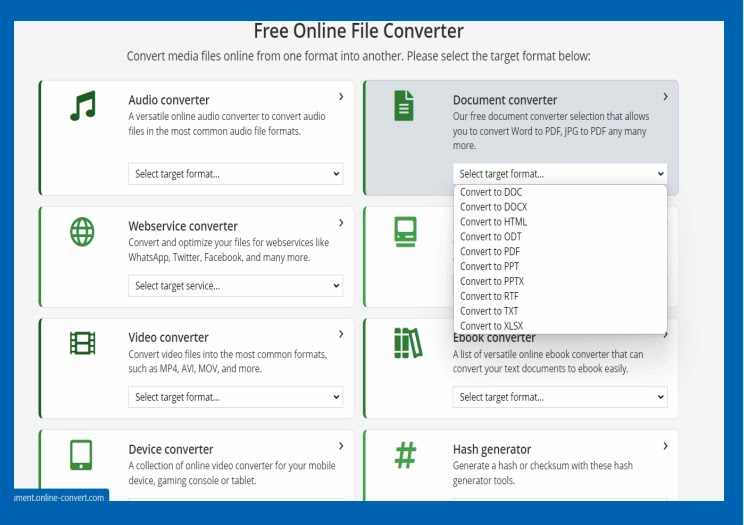Click the Device converter tablet icon
Screen dimensions: 744x525
coord(81,455)
